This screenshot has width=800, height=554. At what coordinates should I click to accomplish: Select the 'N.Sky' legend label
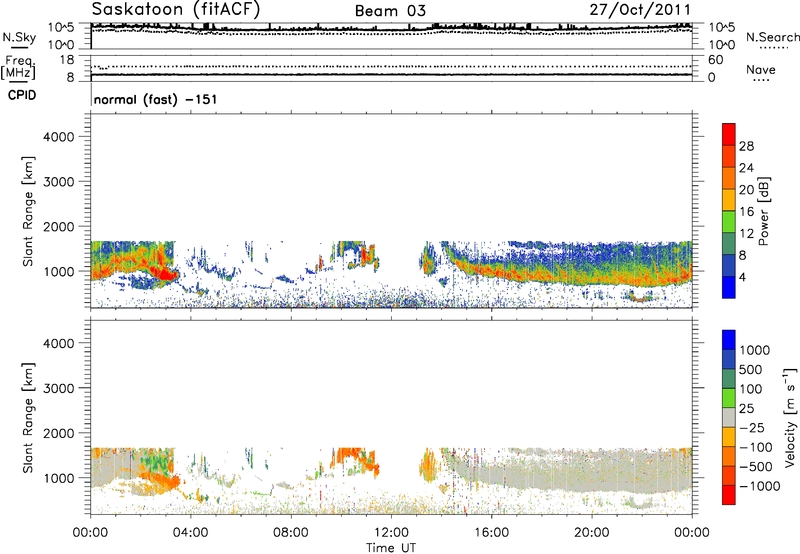[x=19, y=38]
